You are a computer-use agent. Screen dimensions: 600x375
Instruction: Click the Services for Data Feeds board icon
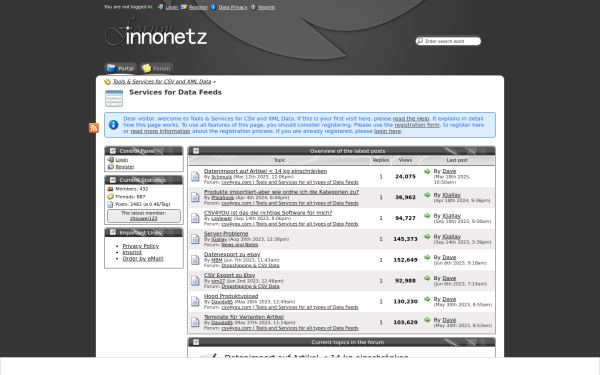[114, 98]
